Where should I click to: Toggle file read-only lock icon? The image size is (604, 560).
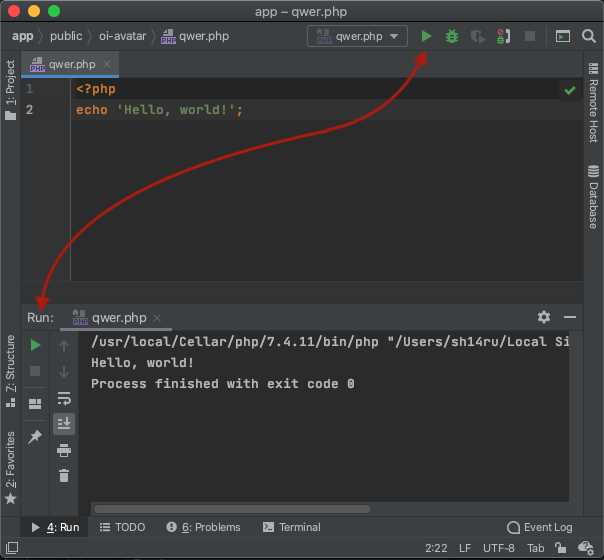pos(560,547)
